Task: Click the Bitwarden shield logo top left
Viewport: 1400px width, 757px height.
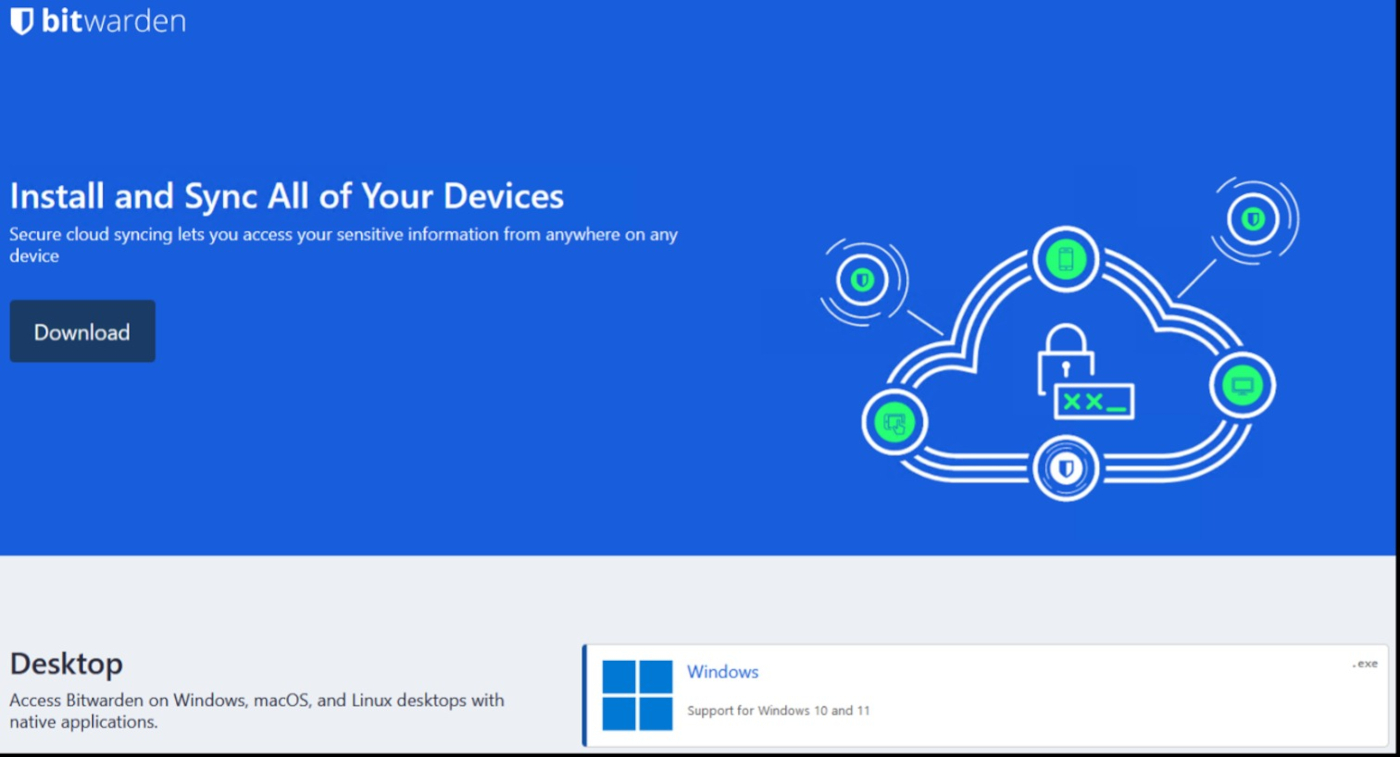Action: coord(22,19)
